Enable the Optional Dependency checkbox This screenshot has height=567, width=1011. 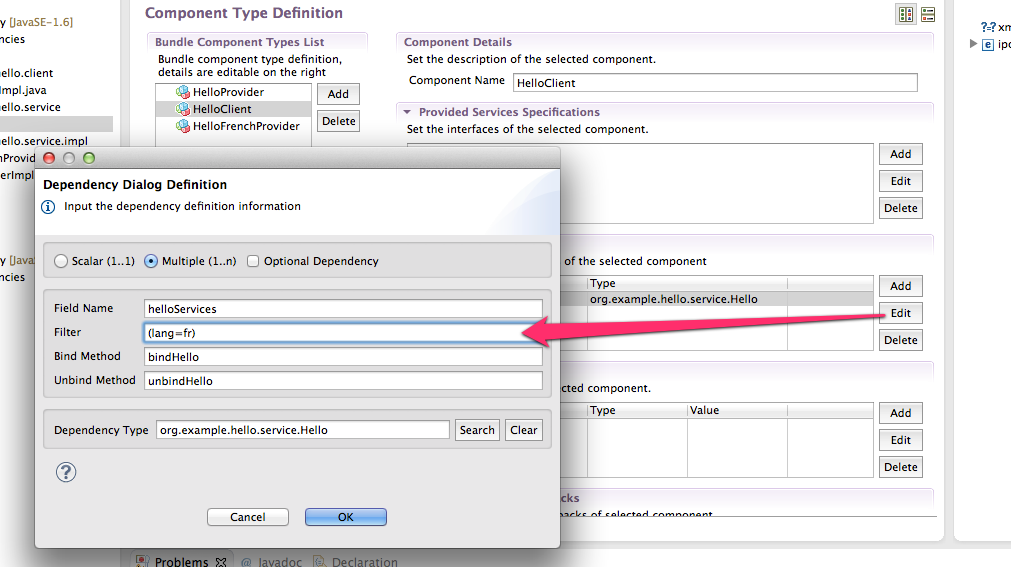253,261
